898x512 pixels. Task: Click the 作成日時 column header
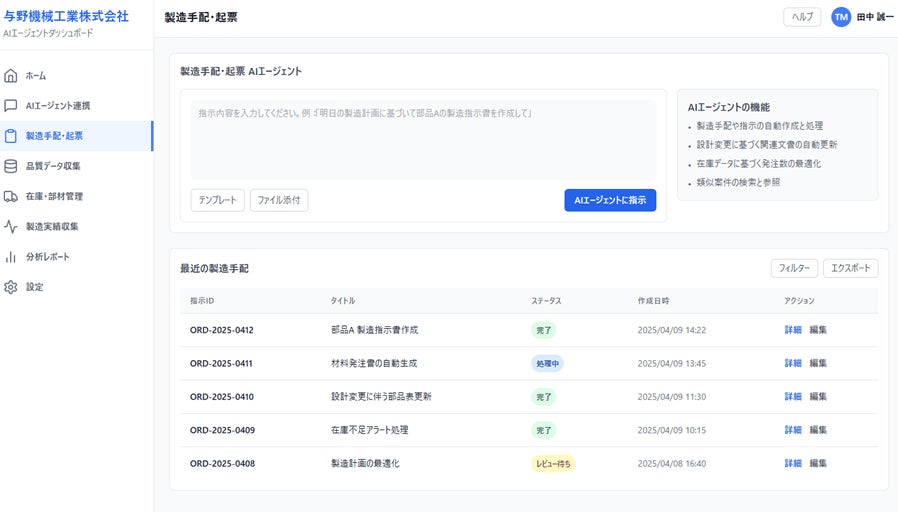tap(653, 301)
